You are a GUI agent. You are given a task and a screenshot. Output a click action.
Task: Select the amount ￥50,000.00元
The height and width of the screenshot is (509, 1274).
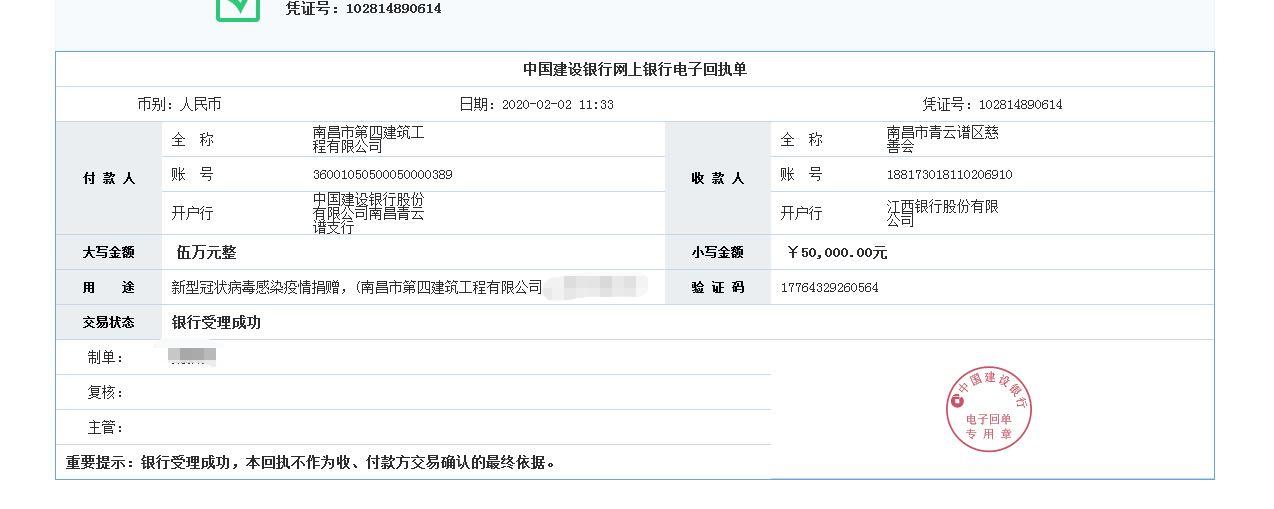(x=837, y=252)
